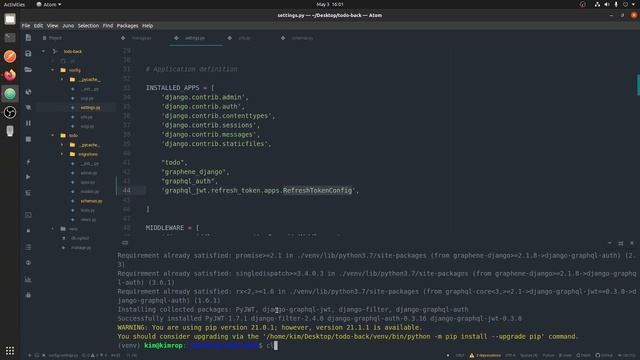
Task: Open db.sqlite3 in the project tree
Action: [x=80, y=238]
